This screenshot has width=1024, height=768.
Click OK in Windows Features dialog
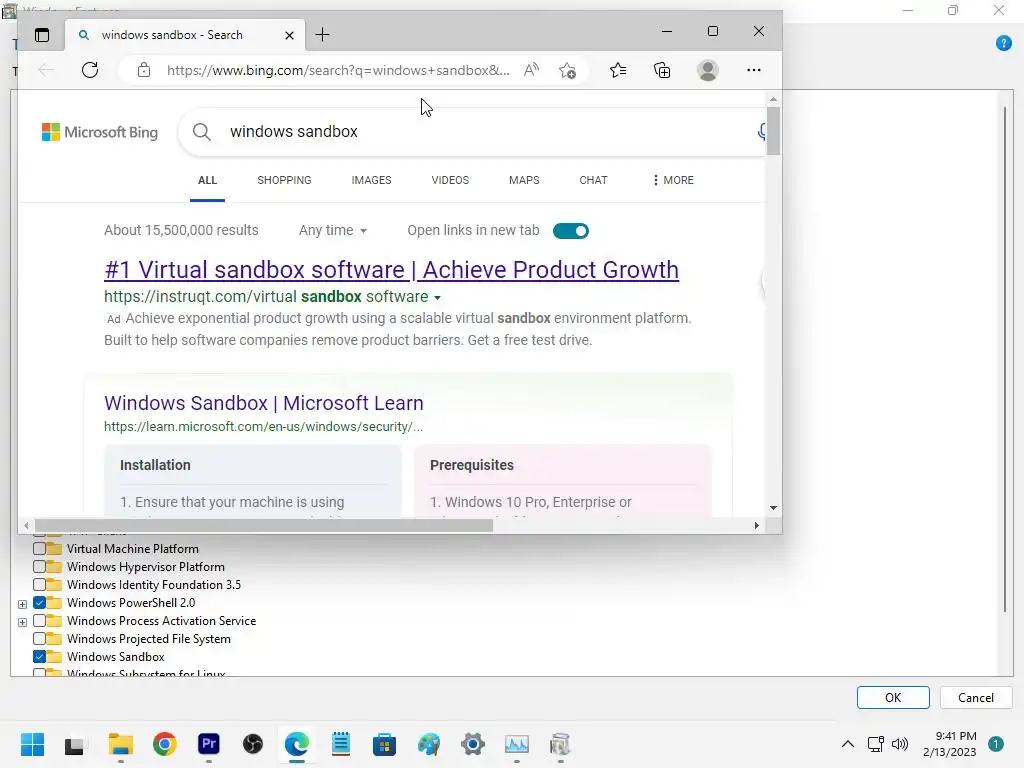point(893,697)
